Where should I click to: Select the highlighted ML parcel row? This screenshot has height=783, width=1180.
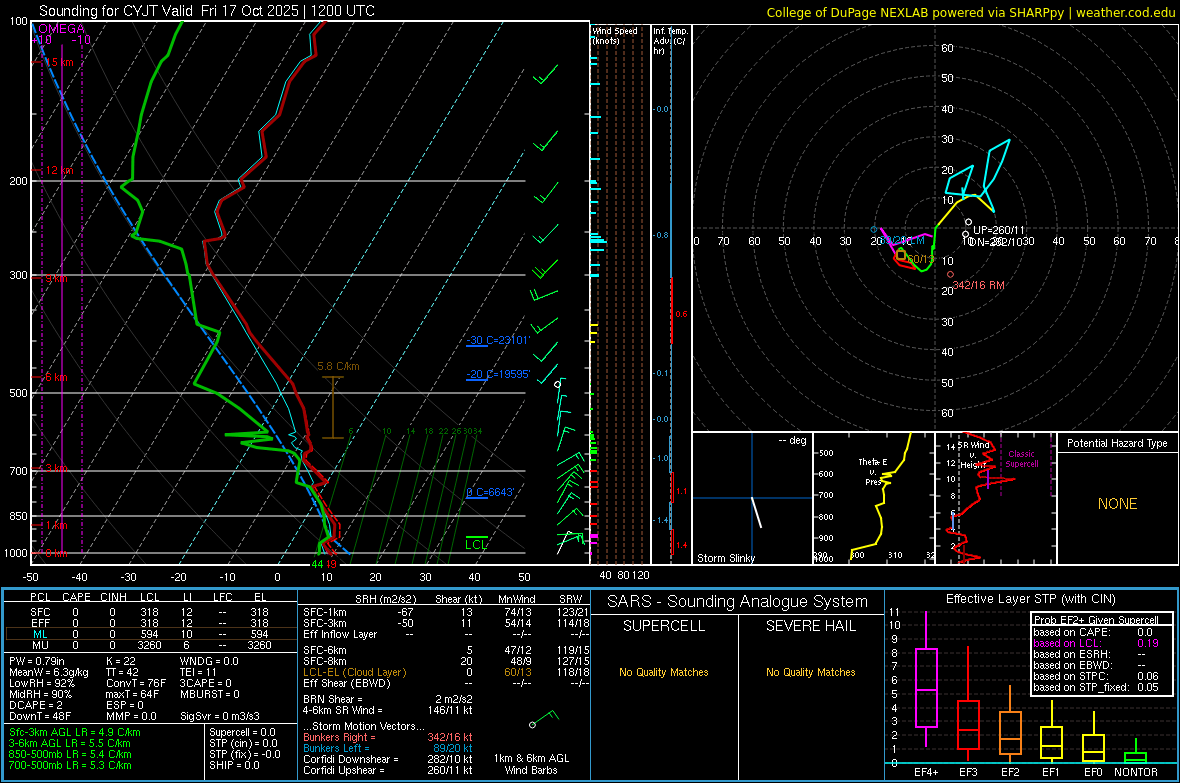point(151,634)
